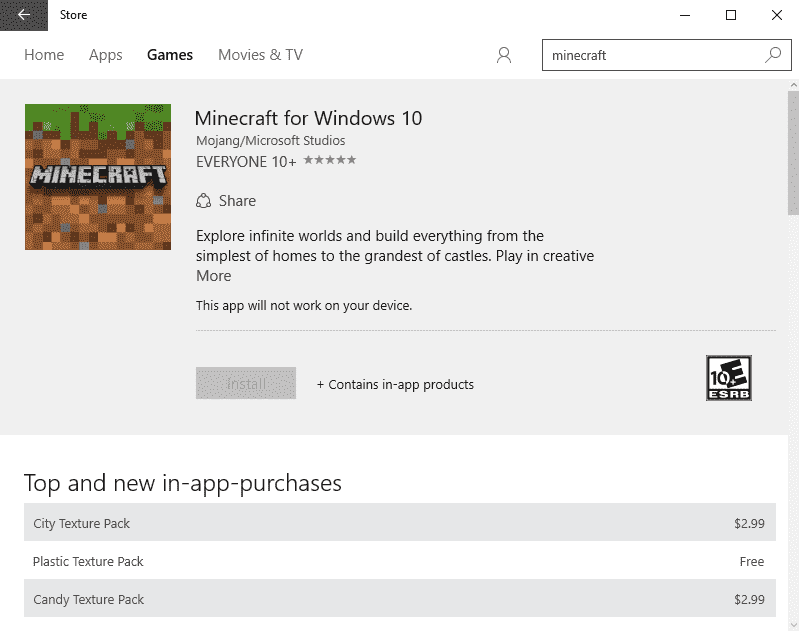Click the scrollbar up arrow
800x642 pixels.
(793, 85)
